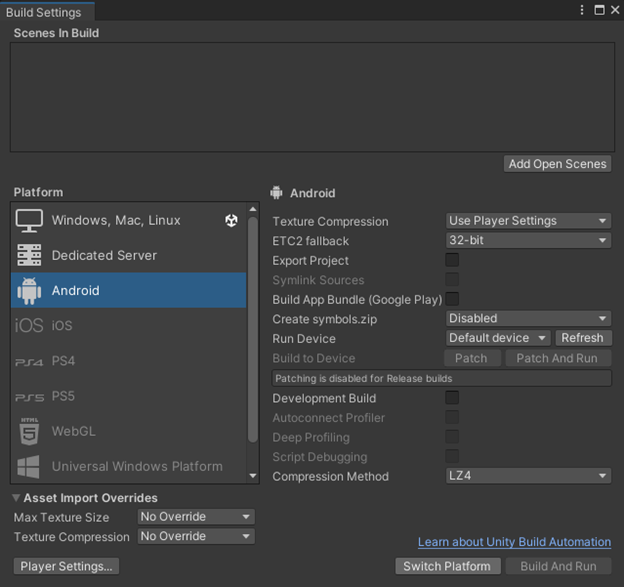The width and height of the screenshot is (624, 587).
Task: Toggle Build App Bundle (Google Play) checkbox
Action: tap(452, 299)
